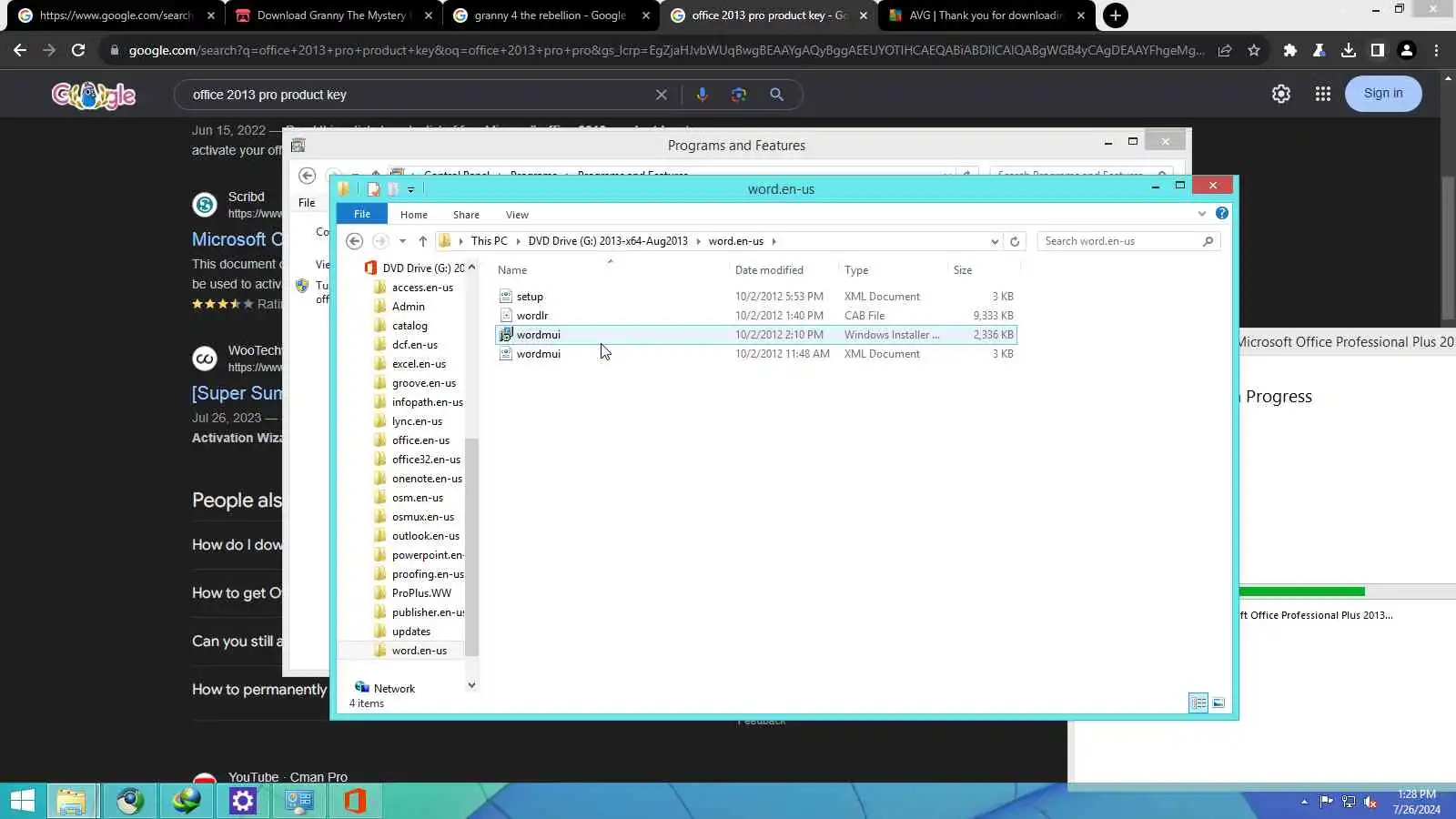The image size is (1456, 819).
Task: Click the Google search magnifier button
Action: [x=776, y=95]
